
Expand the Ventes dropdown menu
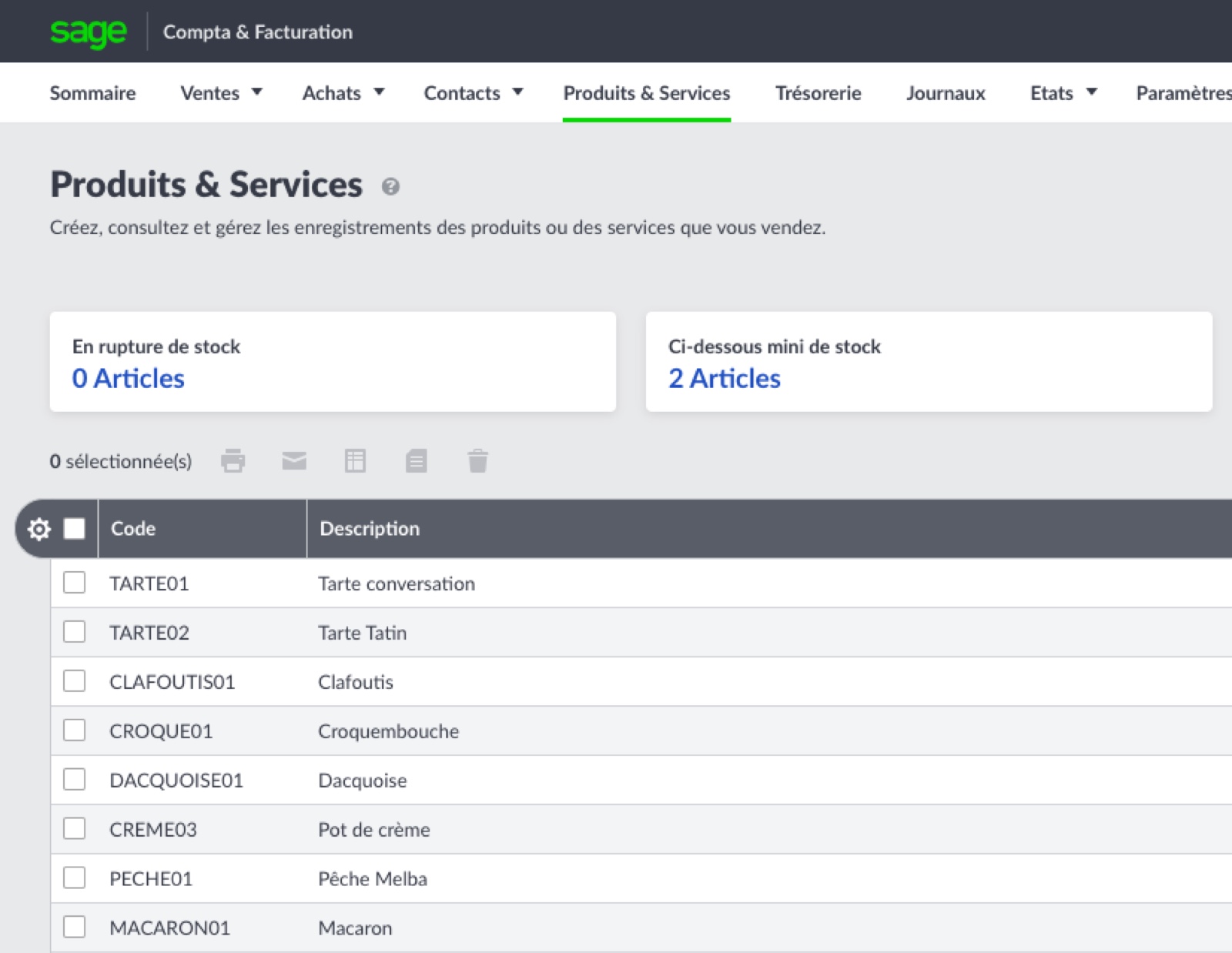coord(221,93)
